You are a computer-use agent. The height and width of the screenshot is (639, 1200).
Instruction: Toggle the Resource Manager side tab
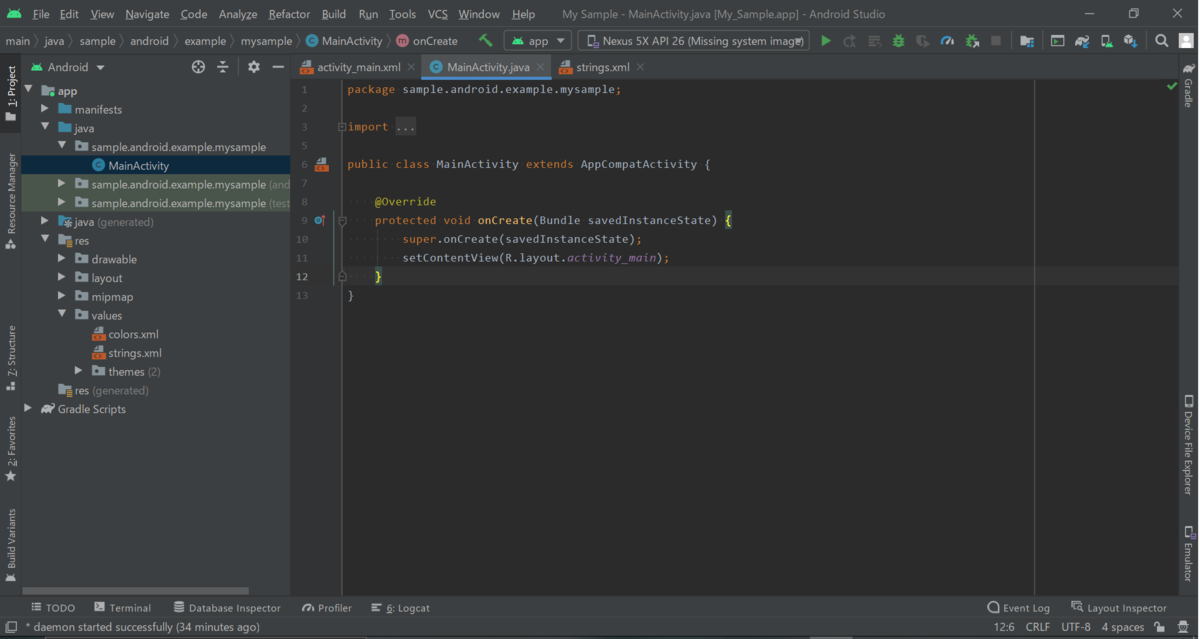tap(11, 200)
